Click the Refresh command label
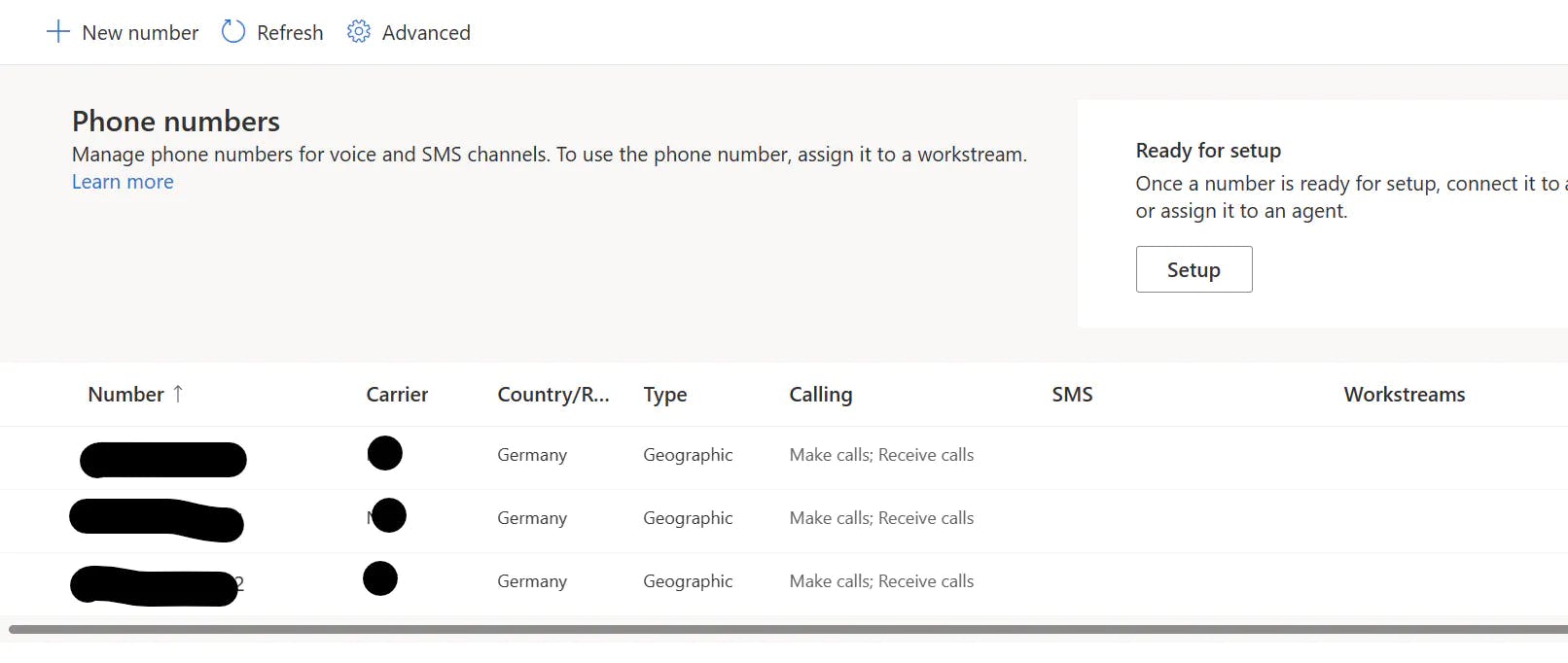This screenshot has height=663, width=1568. point(290,33)
